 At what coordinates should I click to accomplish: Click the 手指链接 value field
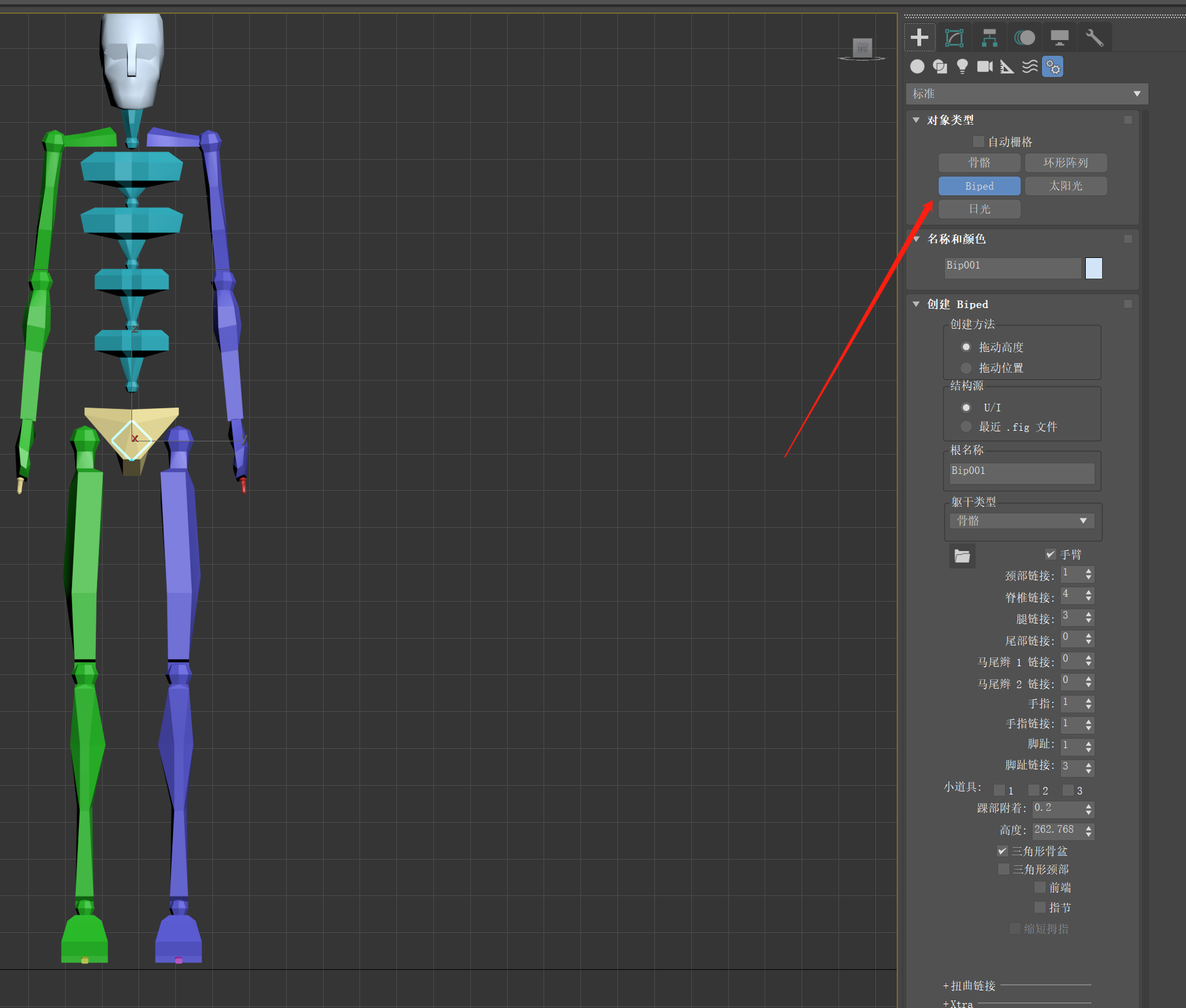click(1072, 724)
